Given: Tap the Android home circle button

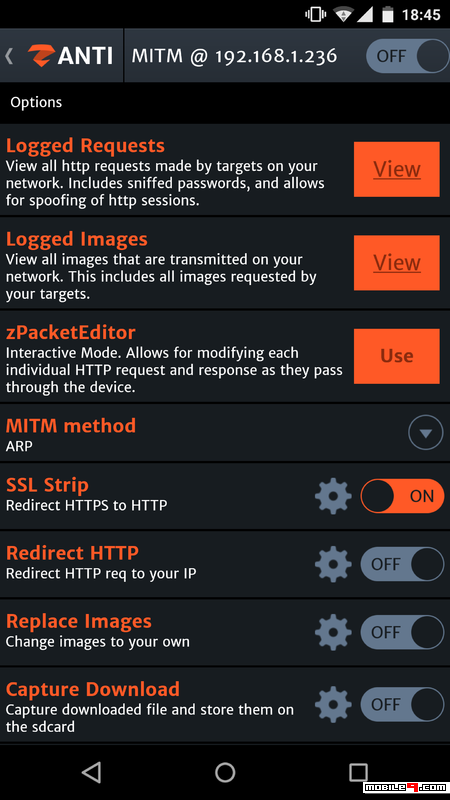Looking at the screenshot, I should (x=225, y=772).
